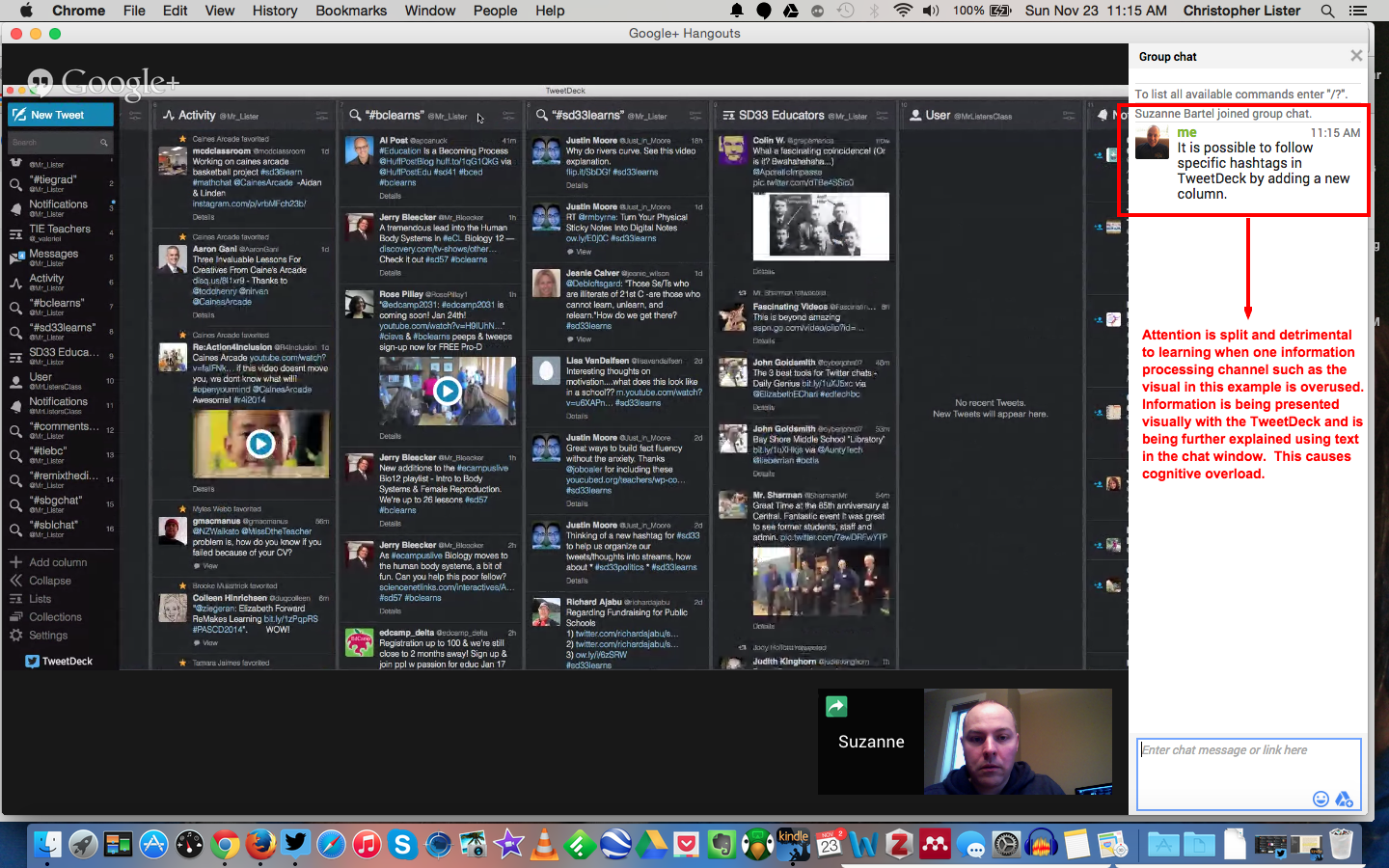Jump to TIE Teachers list in sidebar

(x=62, y=232)
